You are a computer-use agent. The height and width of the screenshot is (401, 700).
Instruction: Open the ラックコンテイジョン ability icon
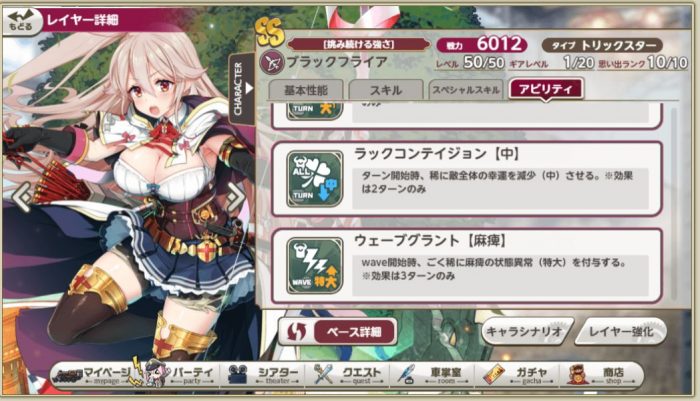click(x=315, y=179)
